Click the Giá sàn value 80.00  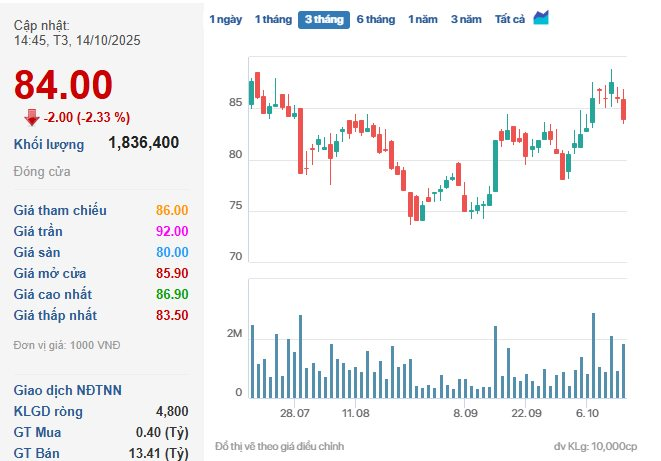[172, 252]
